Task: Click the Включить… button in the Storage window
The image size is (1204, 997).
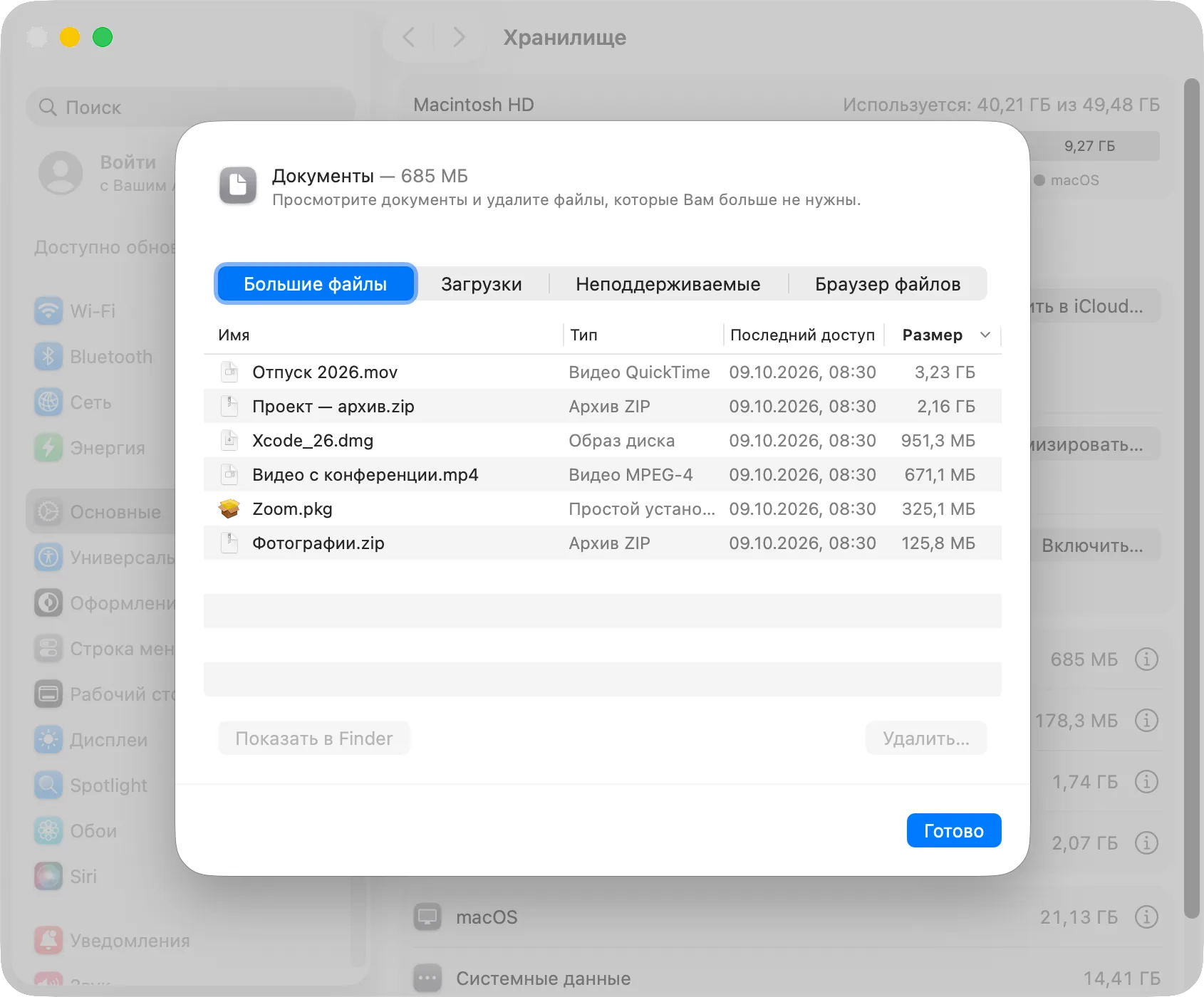Action: [1092, 546]
